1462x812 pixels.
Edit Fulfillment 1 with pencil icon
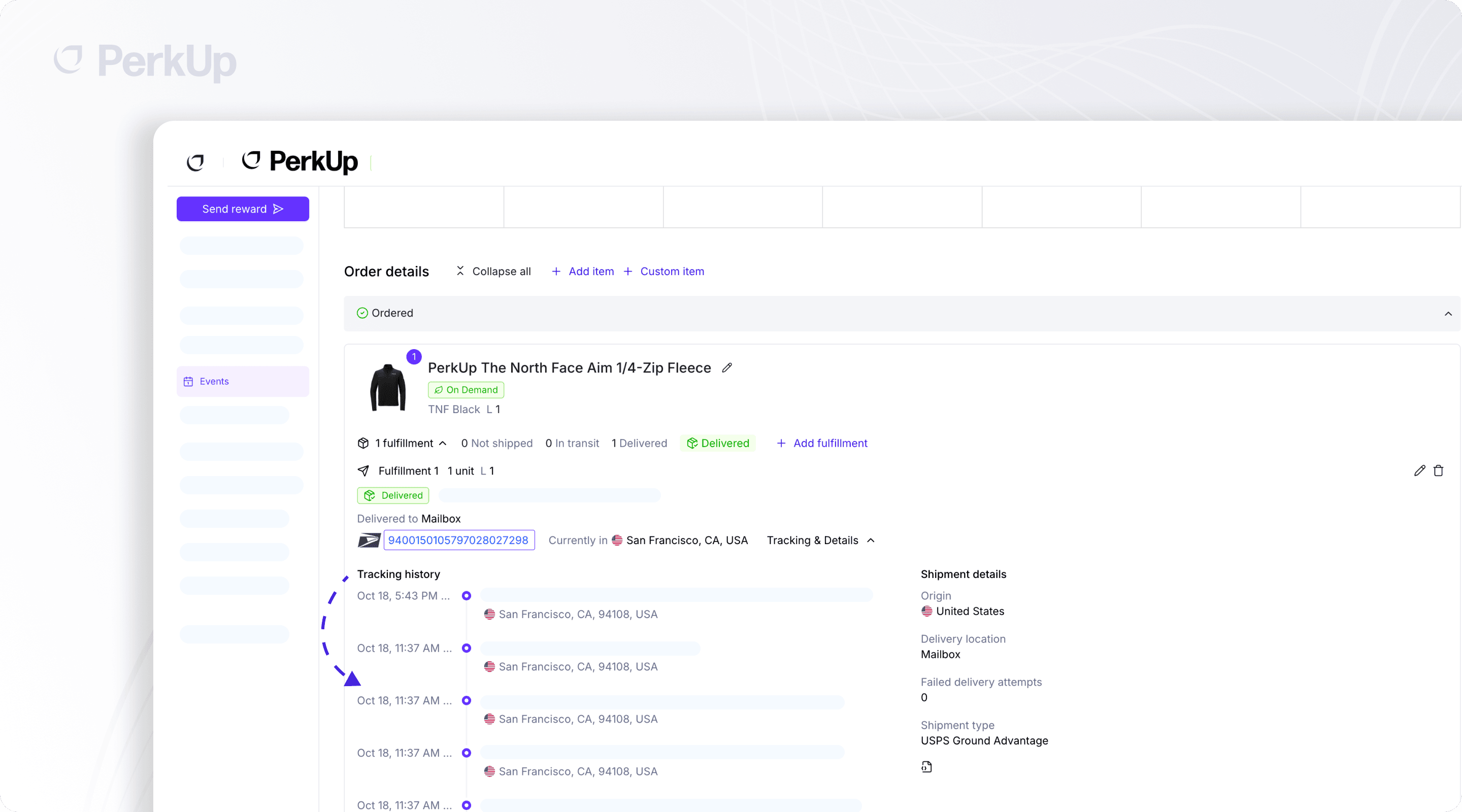[1419, 470]
